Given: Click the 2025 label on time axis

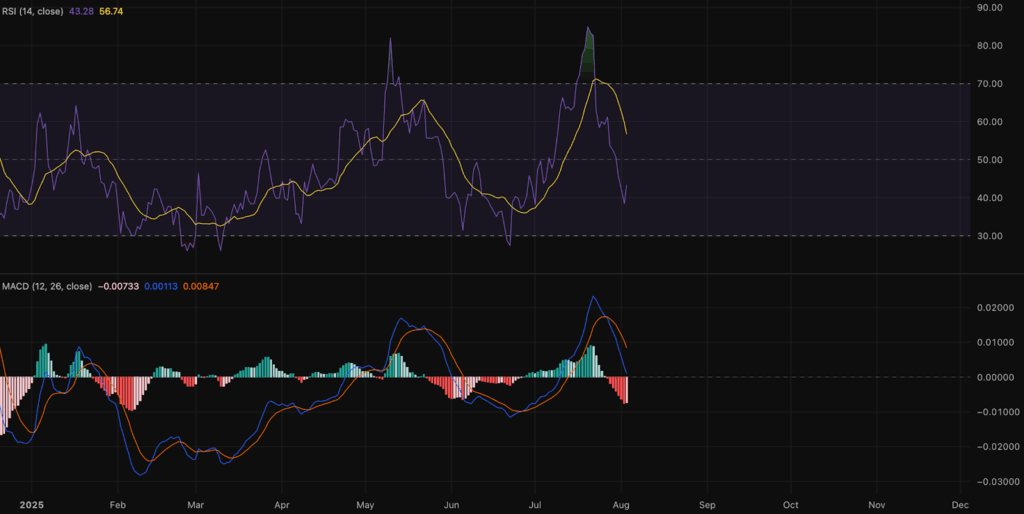Looking at the screenshot, I should (32, 504).
